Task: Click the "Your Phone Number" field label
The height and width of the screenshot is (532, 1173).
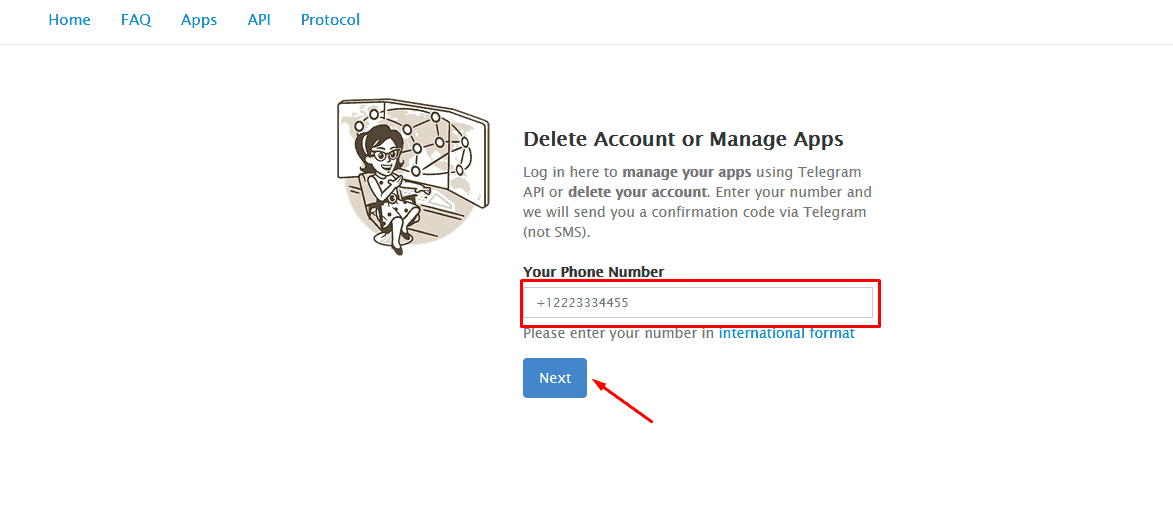Action: pyautogui.click(x=593, y=272)
